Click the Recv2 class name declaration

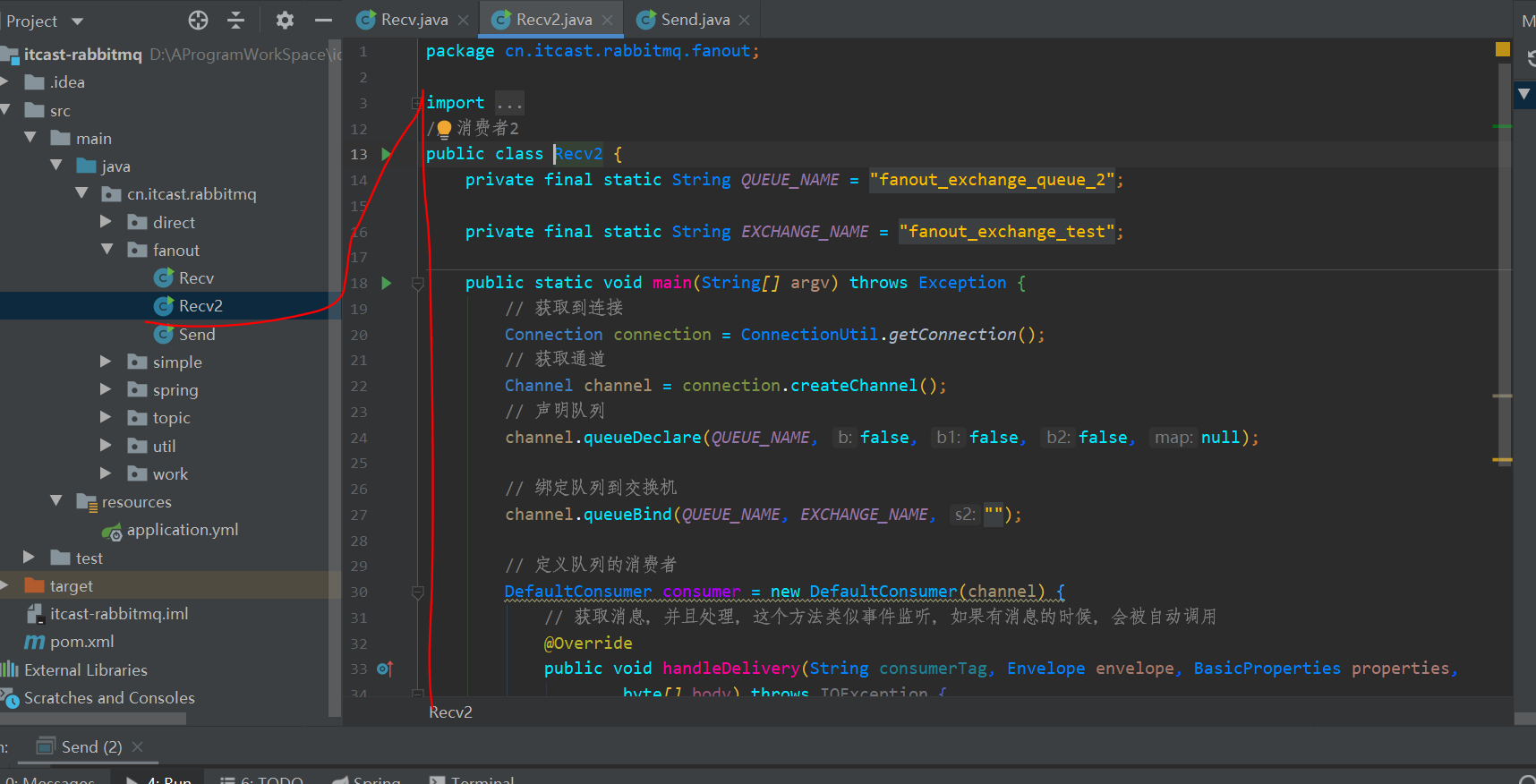[578, 154]
